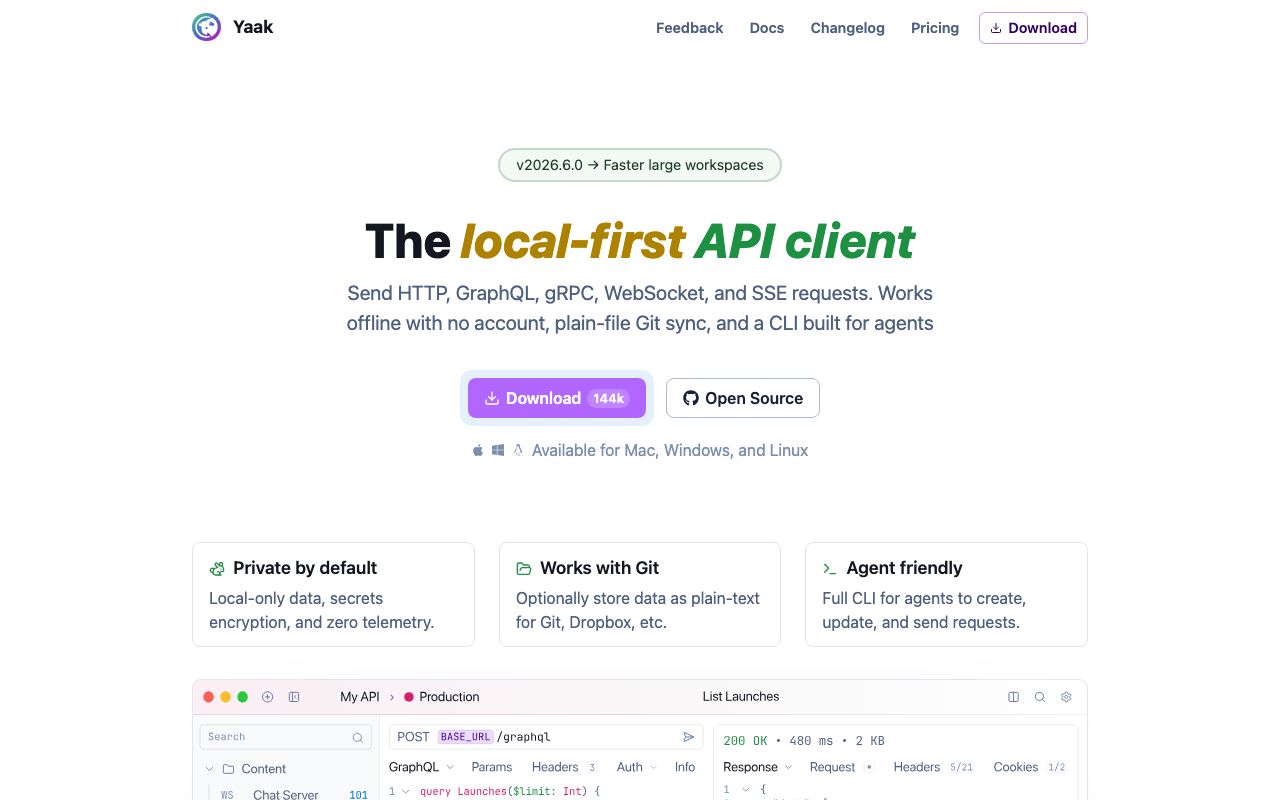Open the v2026.6.0 Faster large workspaces banner
The height and width of the screenshot is (800, 1280).
pos(640,165)
